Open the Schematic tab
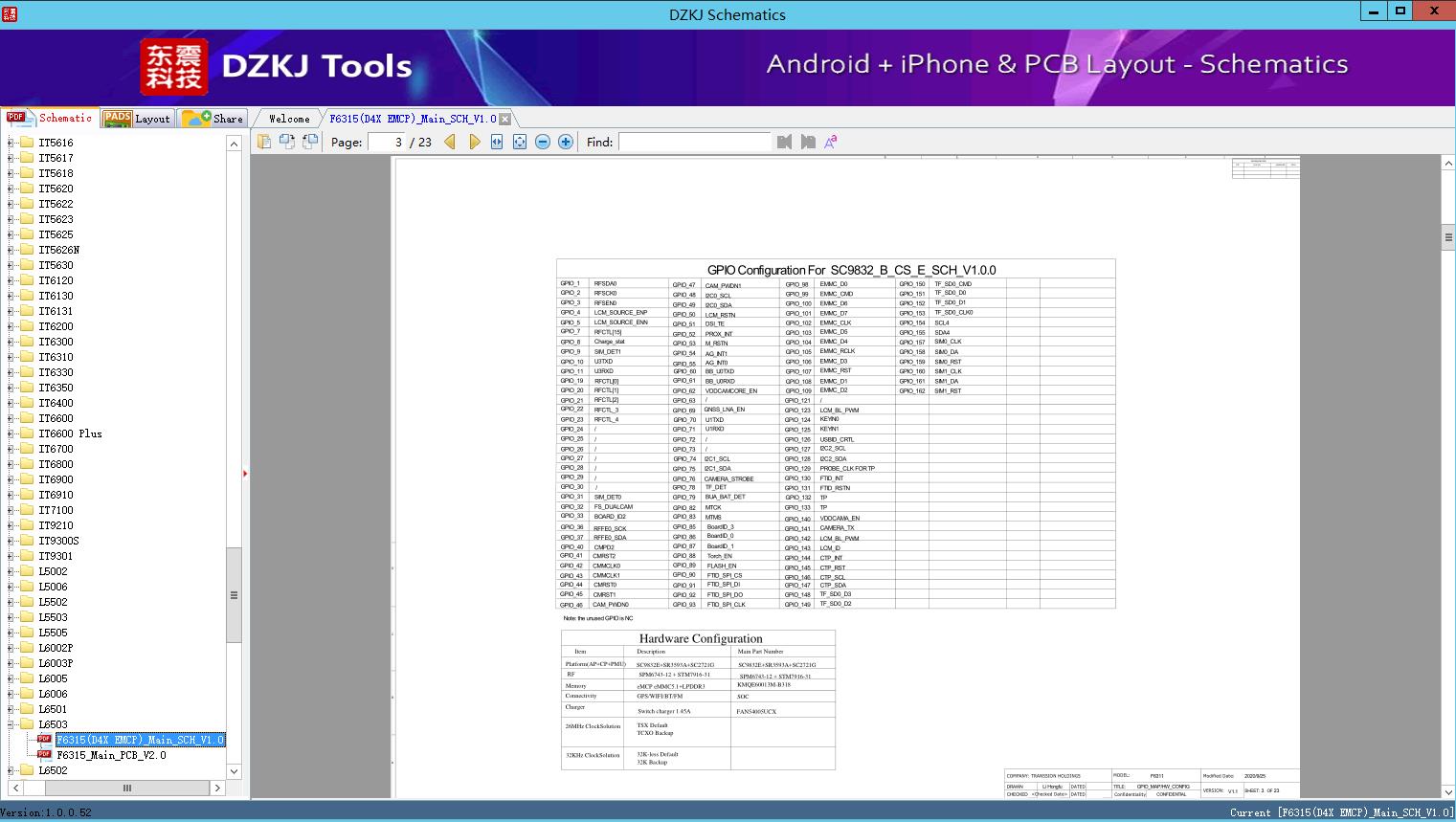The image size is (1456, 822). point(49,118)
